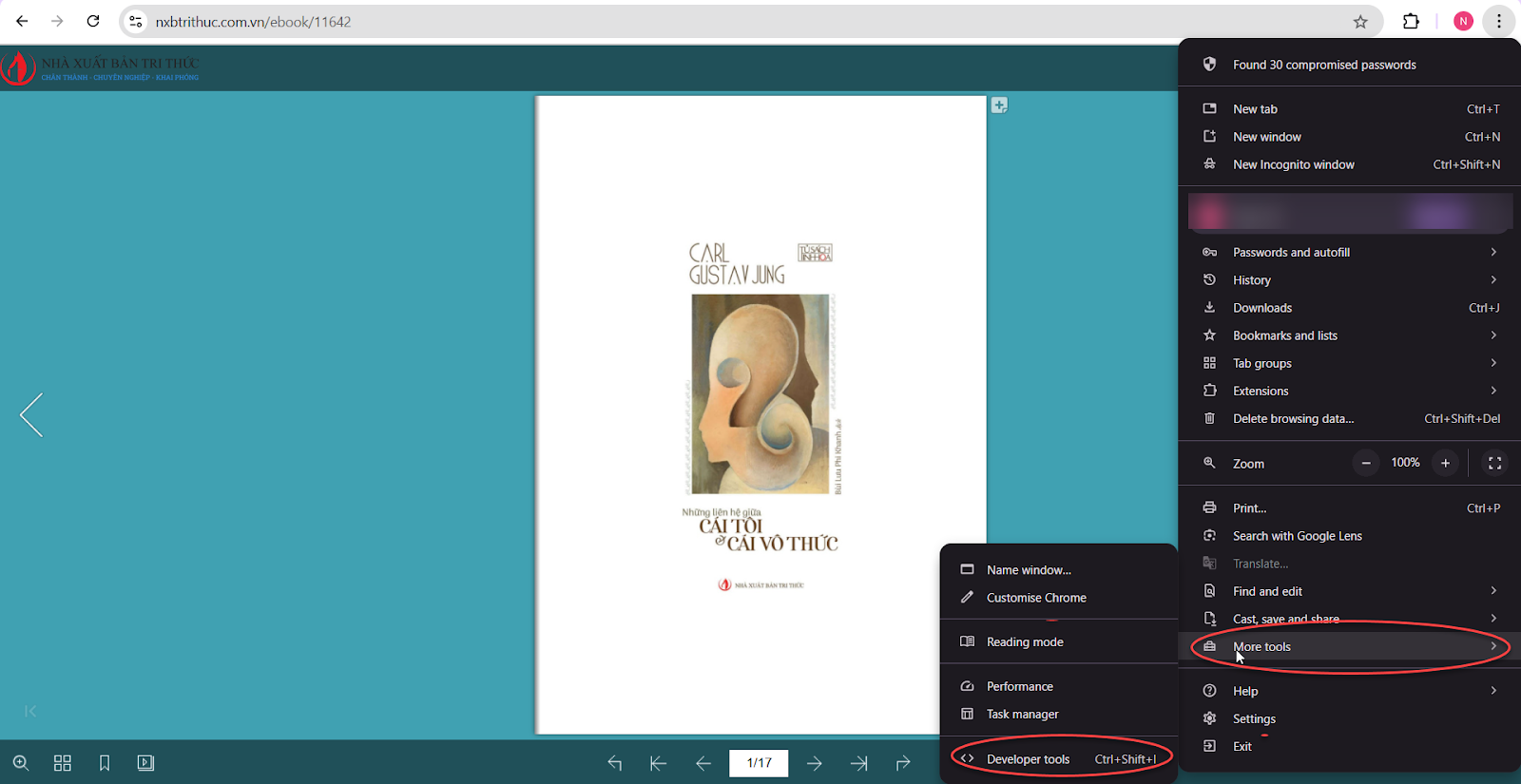Click Exit in Chrome menu
This screenshot has height=784, width=1521.
click(1349, 746)
